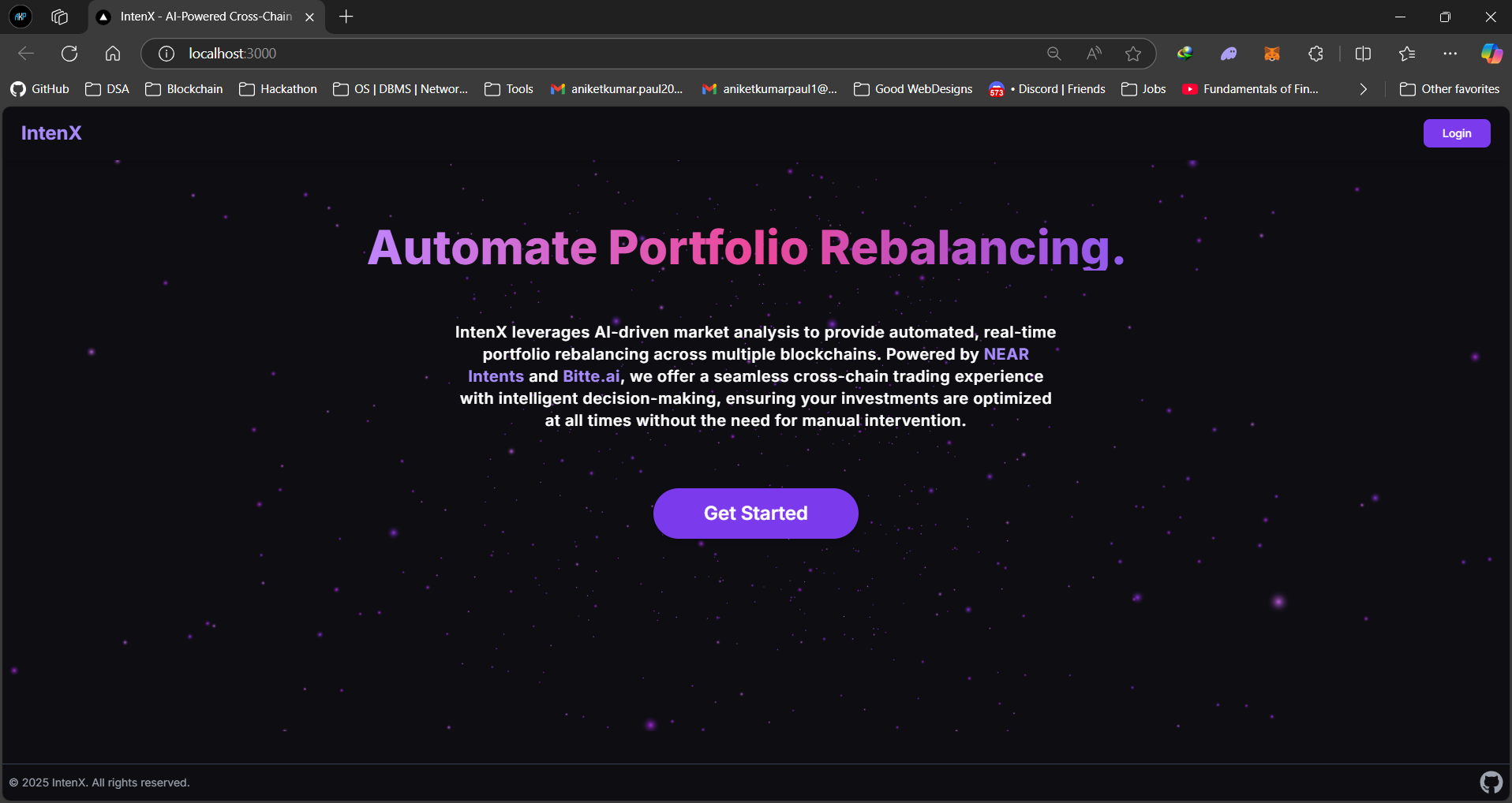Viewport: 1512px width, 803px height.
Task: Open the Phantom wallet extension
Action: click(1229, 54)
